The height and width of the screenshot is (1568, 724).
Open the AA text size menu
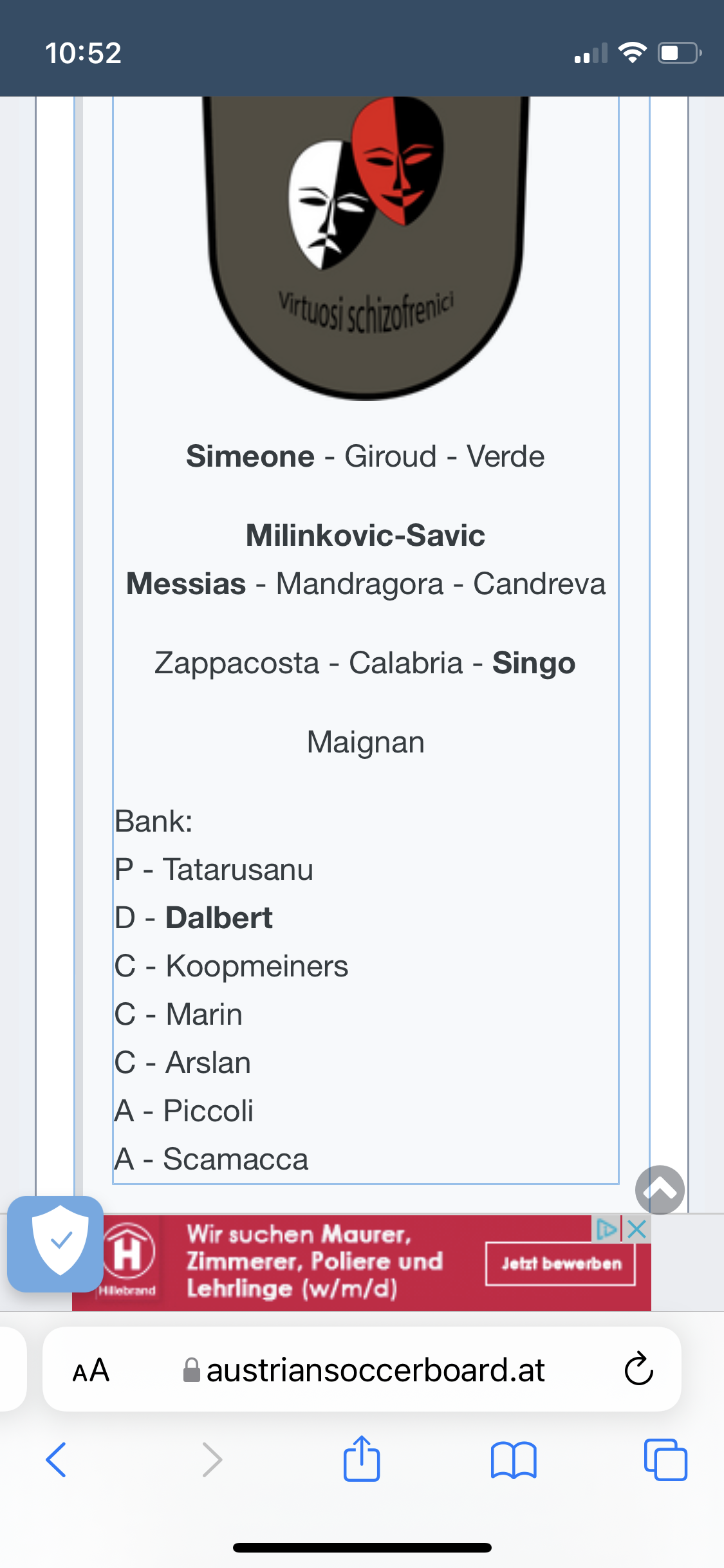click(x=91, y=1370)
